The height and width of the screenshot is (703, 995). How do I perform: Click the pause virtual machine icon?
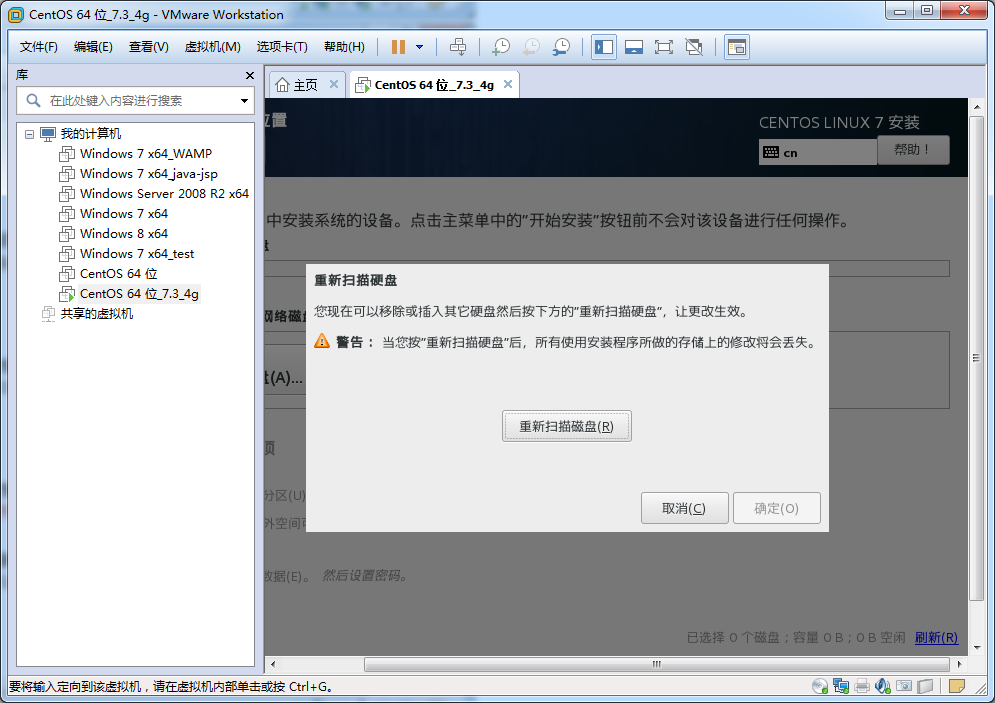click(399, 47)
